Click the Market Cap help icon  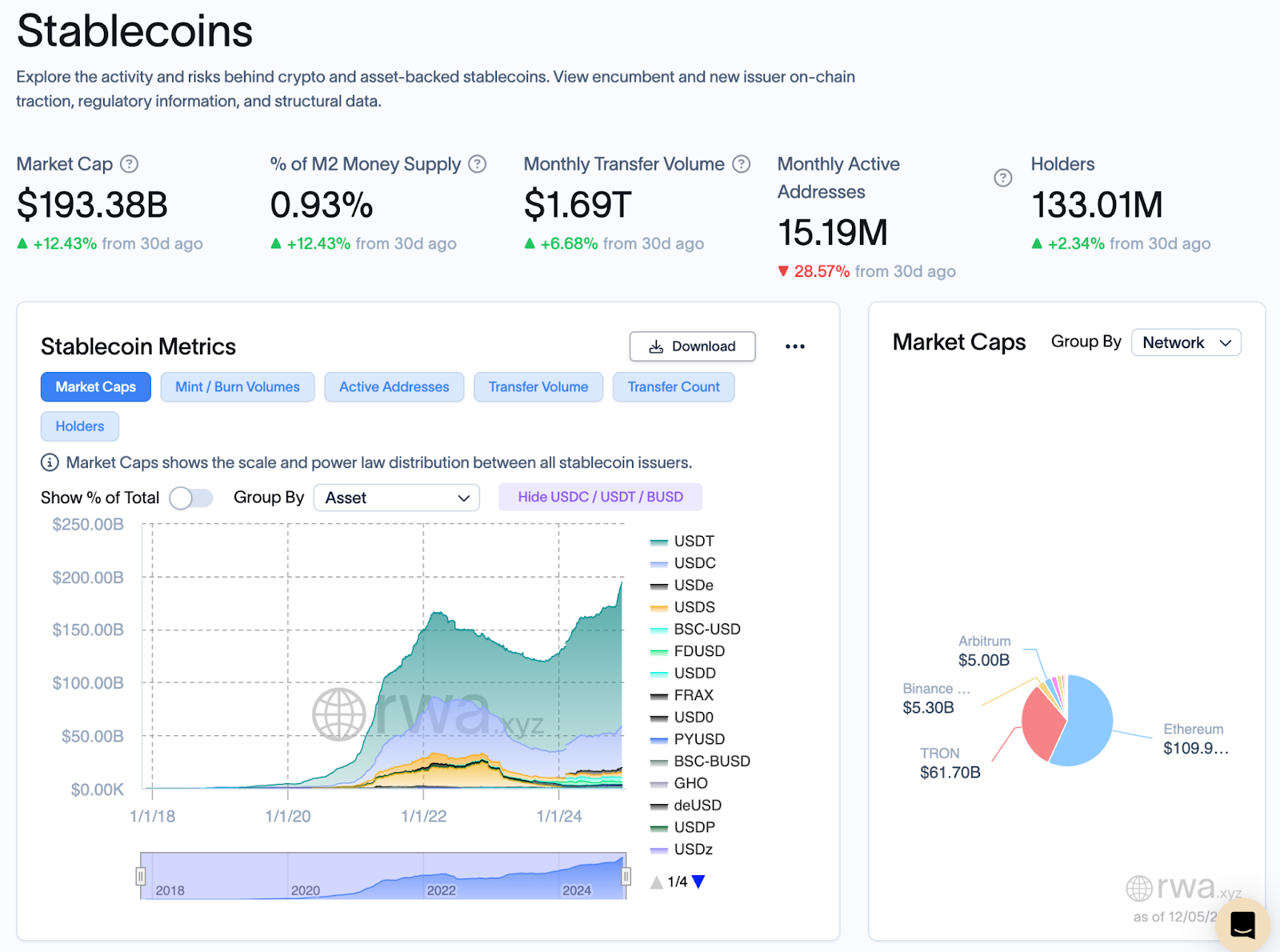tap(129, 164)
